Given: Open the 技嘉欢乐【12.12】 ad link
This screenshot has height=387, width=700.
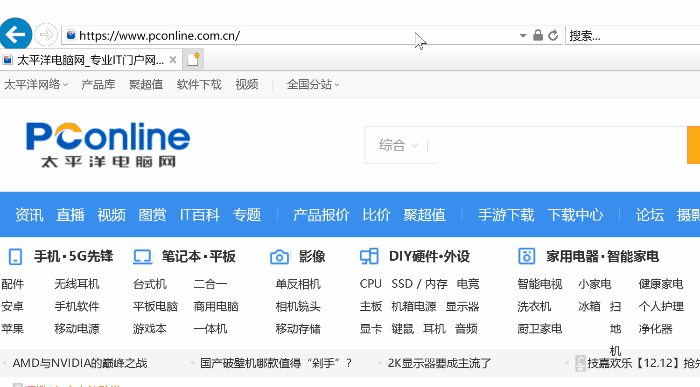Looking at the screenshot, I should pyautogui.click(x=643, y=363).
